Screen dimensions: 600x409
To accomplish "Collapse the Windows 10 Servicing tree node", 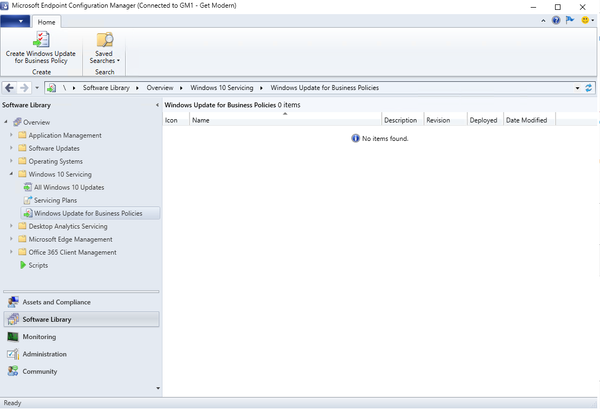I will click(11, 174).
